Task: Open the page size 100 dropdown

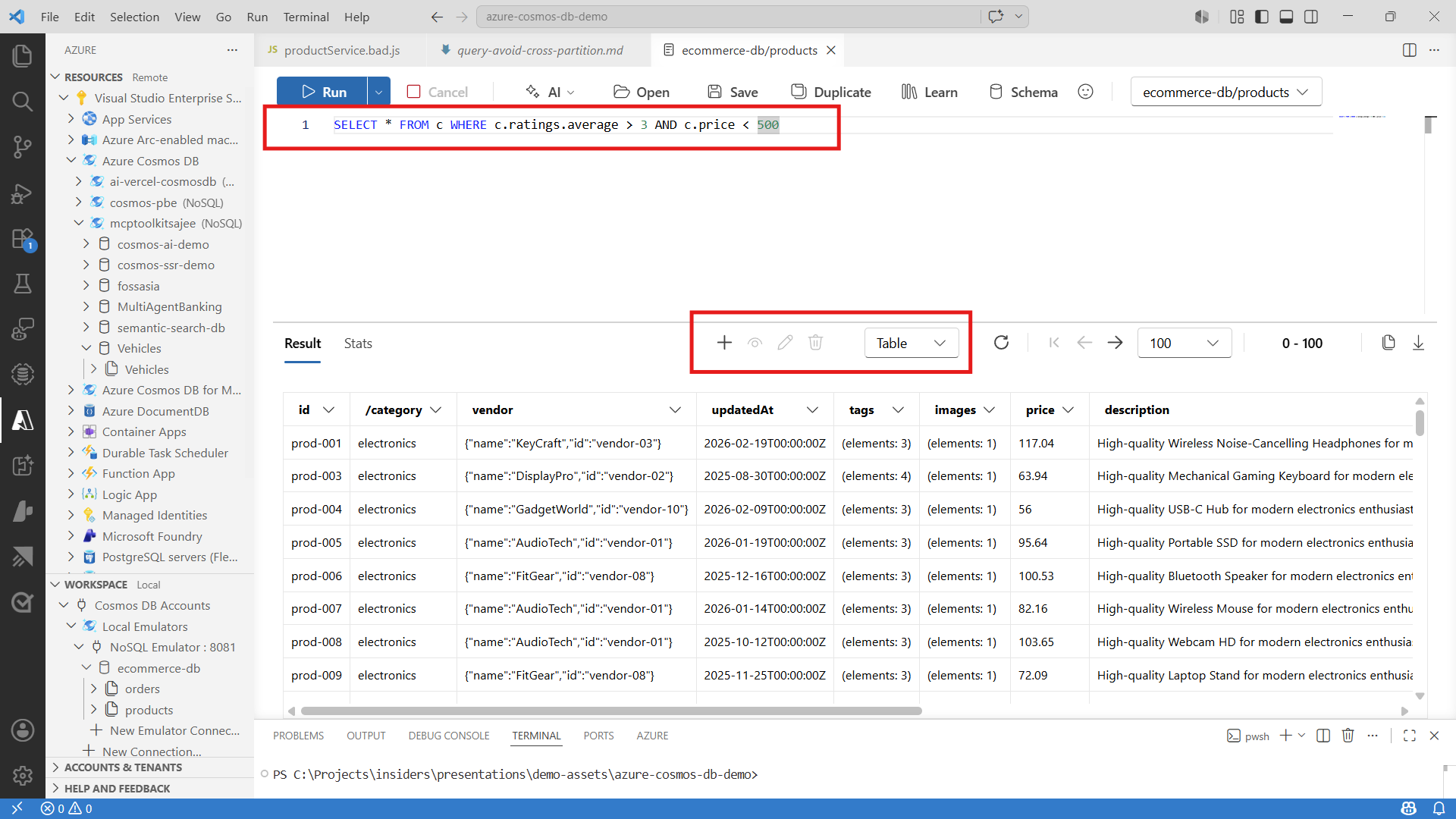Action: coord(1184,343)
